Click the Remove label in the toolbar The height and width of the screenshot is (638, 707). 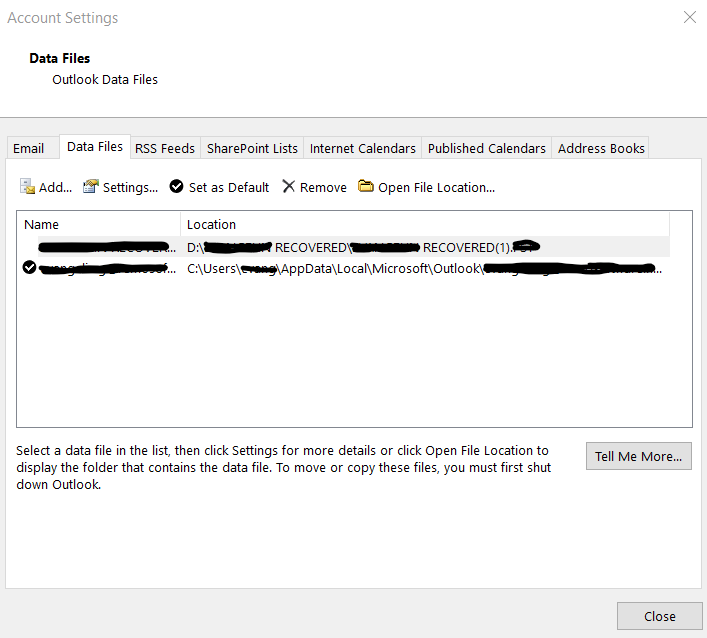click(323, 188)
